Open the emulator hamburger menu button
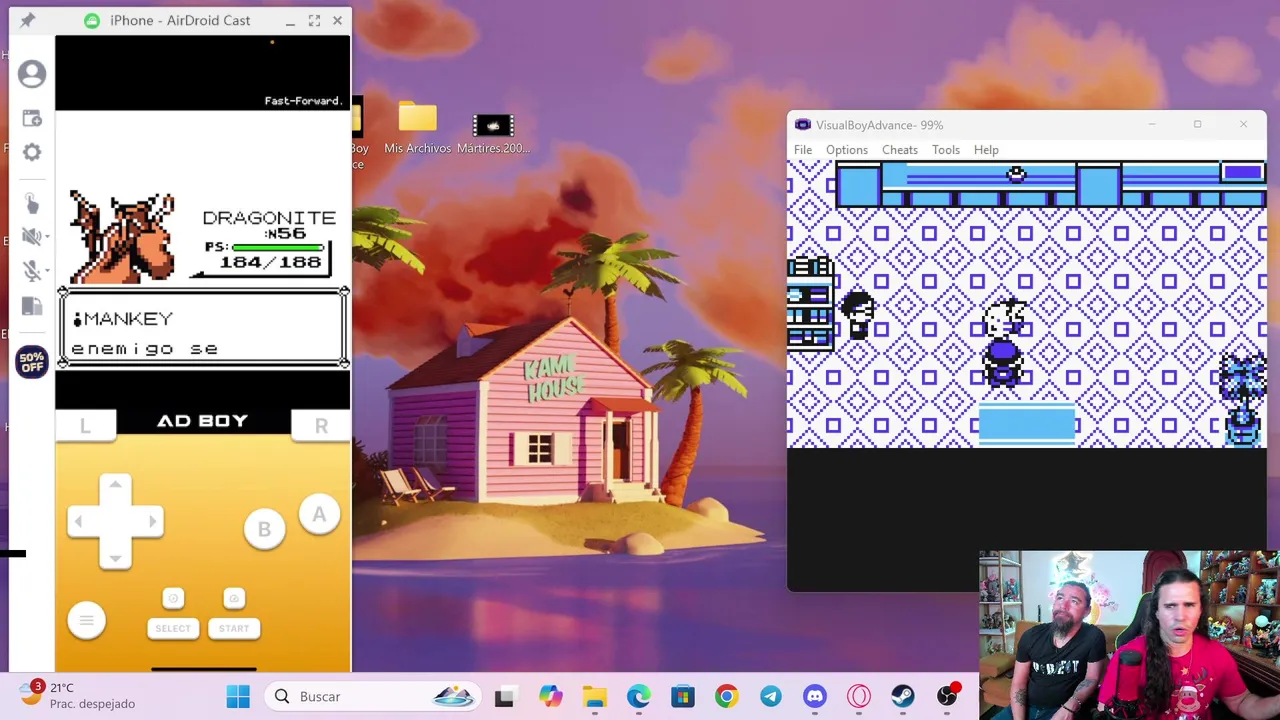 pos(86,620)
